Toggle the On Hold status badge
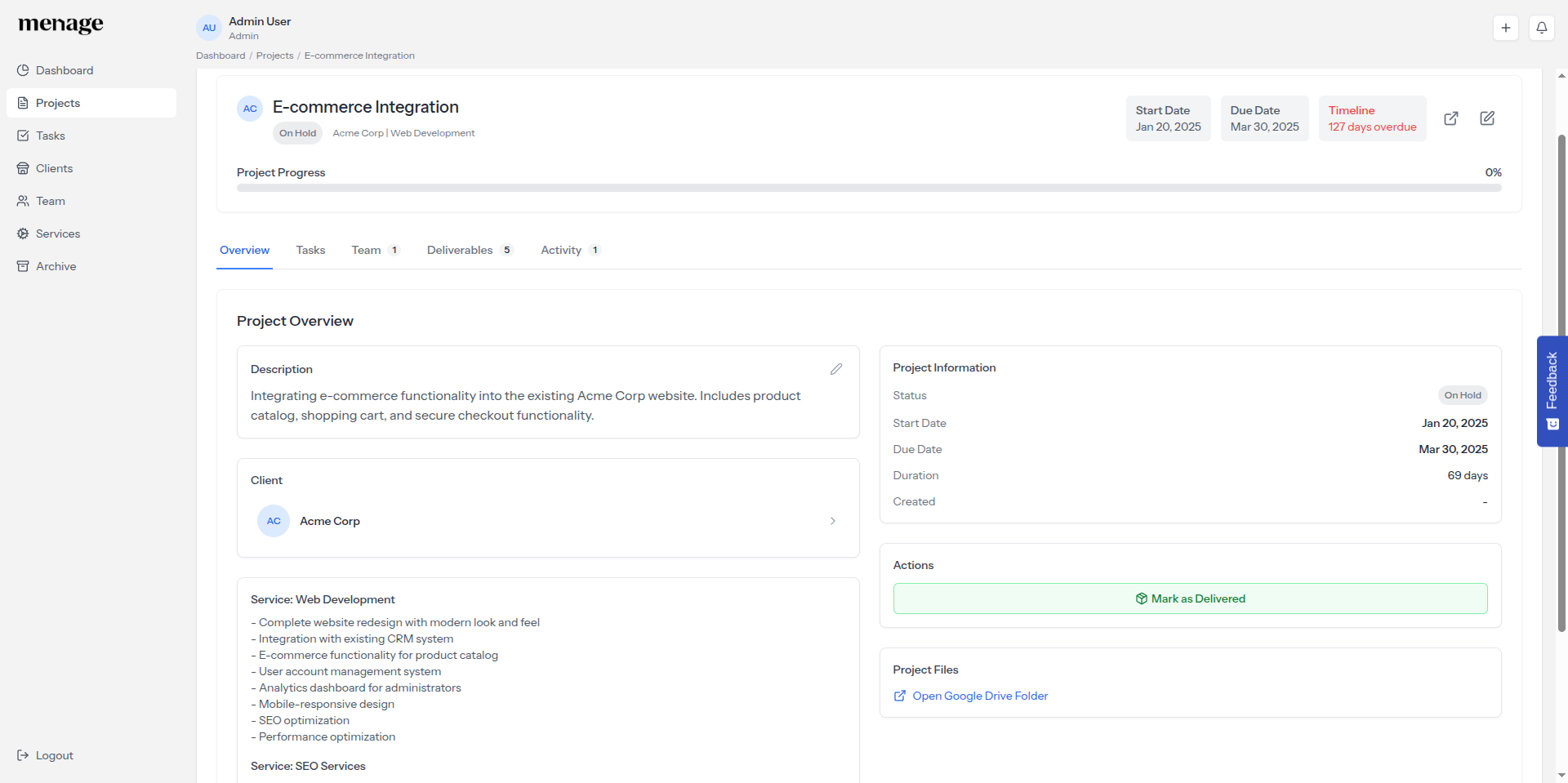The width and height of the screenshot is (1568, 783). [297, 133]
